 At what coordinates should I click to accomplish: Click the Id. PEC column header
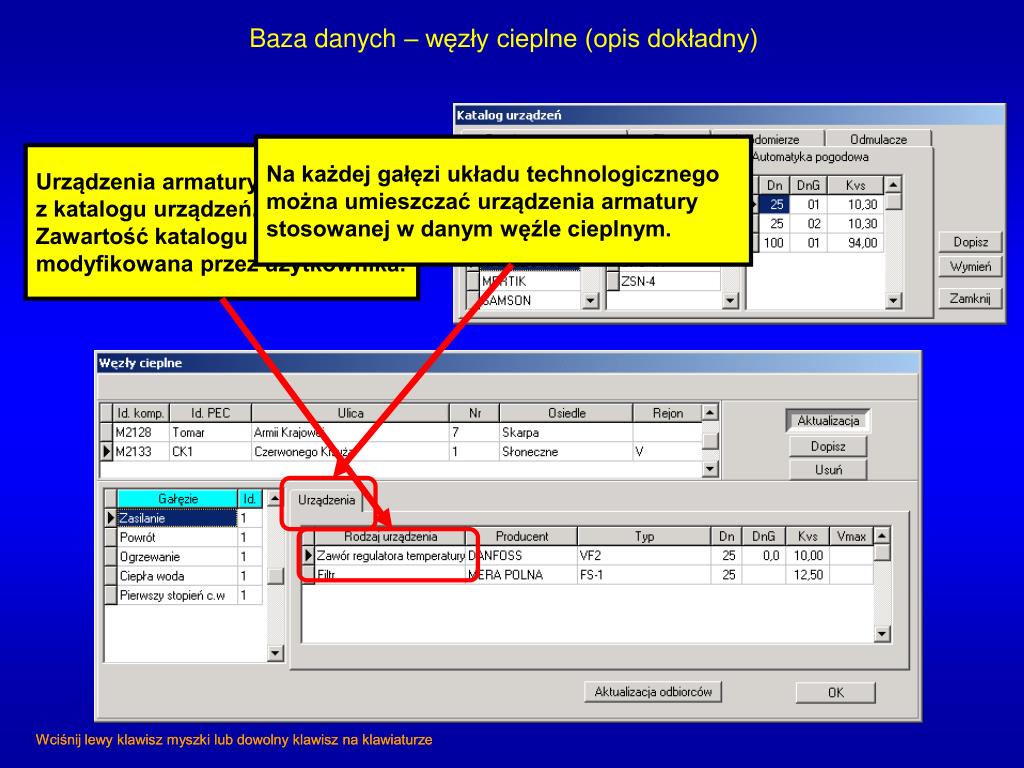tap(210, 413)
